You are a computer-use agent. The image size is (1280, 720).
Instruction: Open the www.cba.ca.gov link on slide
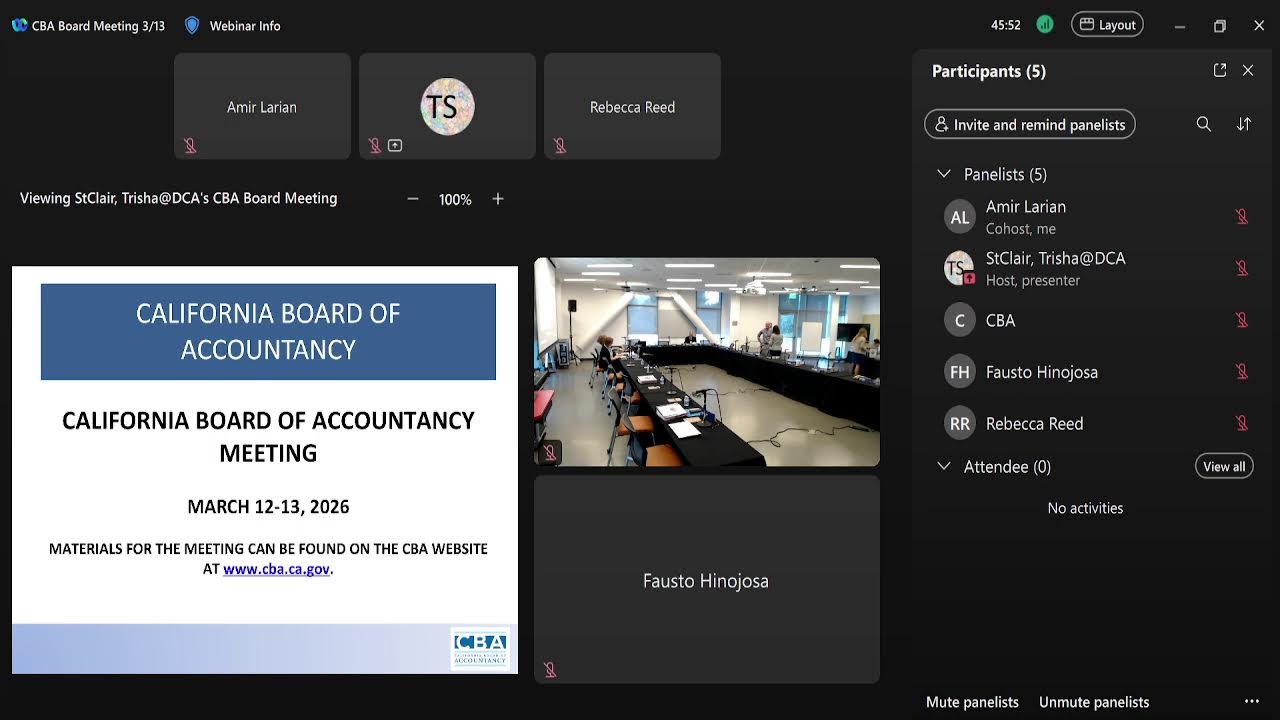point(276,569)
